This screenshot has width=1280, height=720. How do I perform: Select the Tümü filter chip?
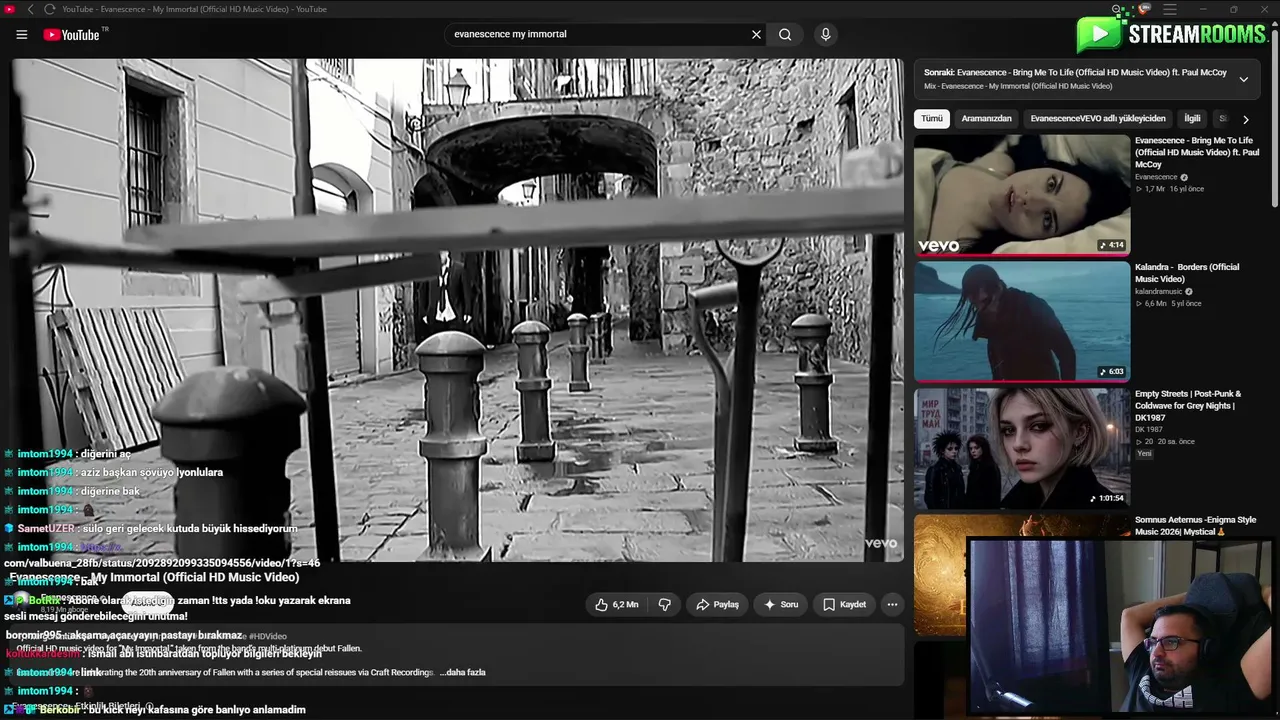pos(932,118)
